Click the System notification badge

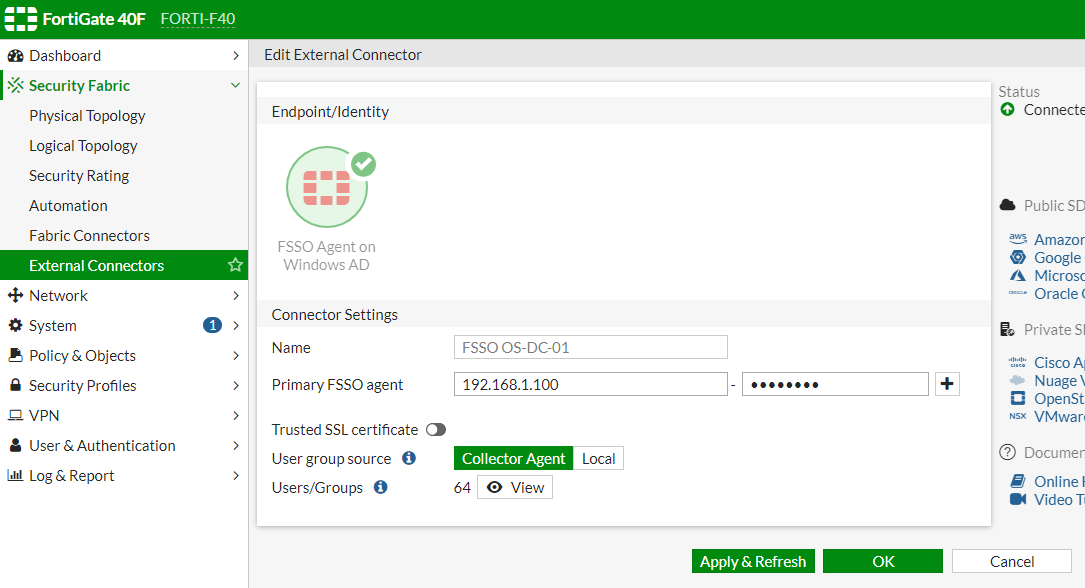[x=212, y=325]
